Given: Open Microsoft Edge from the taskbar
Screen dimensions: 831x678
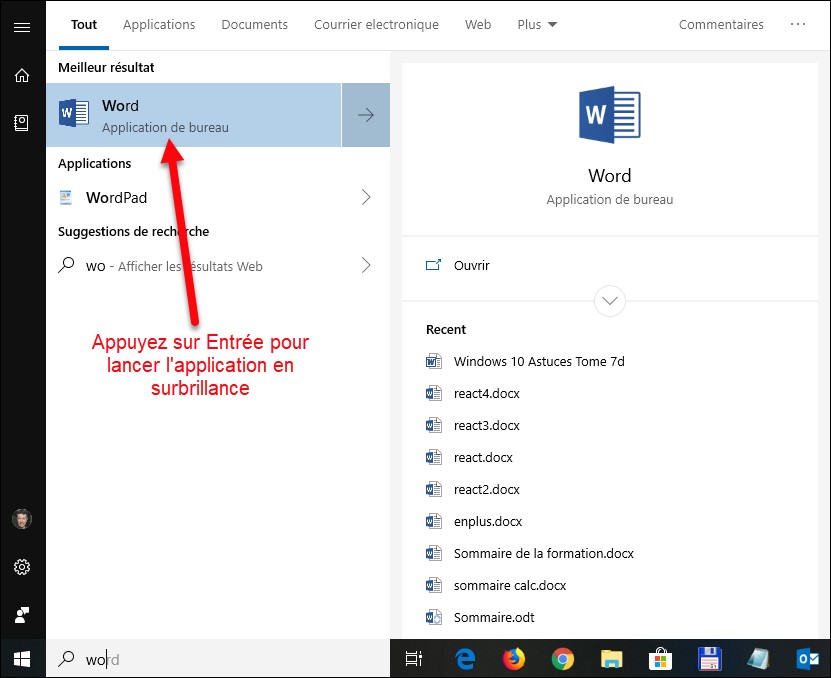Looking at the screenshot, I should 465,658.
